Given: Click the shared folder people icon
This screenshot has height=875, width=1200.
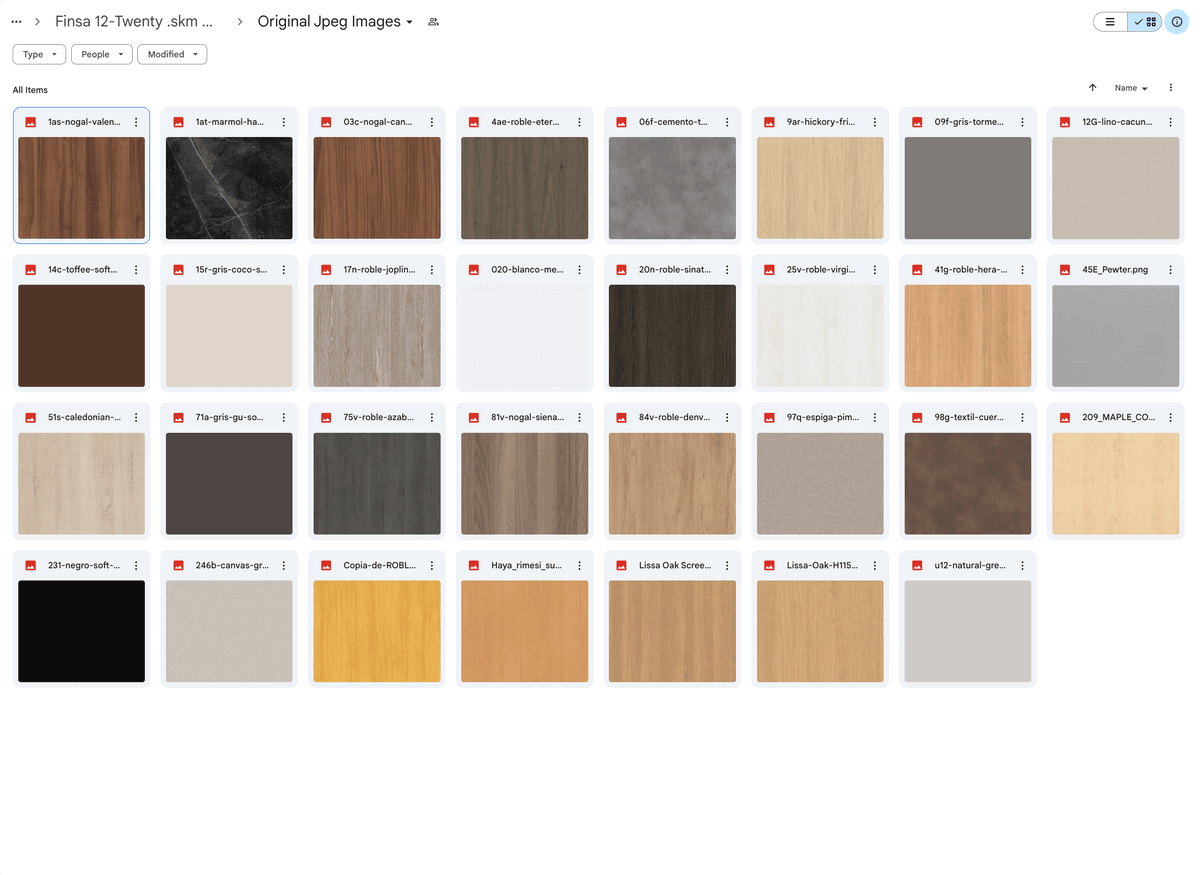Looking at the screenshot, I should (x=433, y=22).
